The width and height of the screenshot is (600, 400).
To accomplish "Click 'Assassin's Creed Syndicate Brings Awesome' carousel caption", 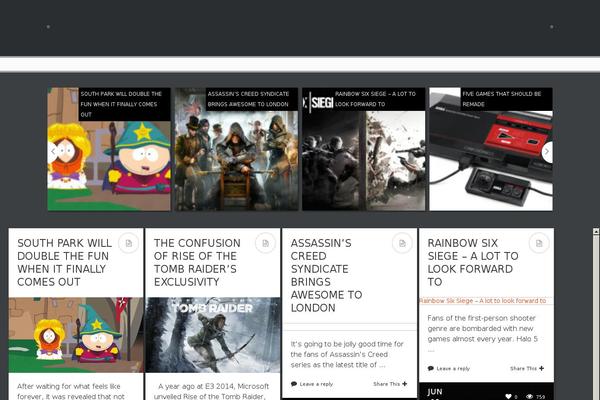I will click(248, 99).
